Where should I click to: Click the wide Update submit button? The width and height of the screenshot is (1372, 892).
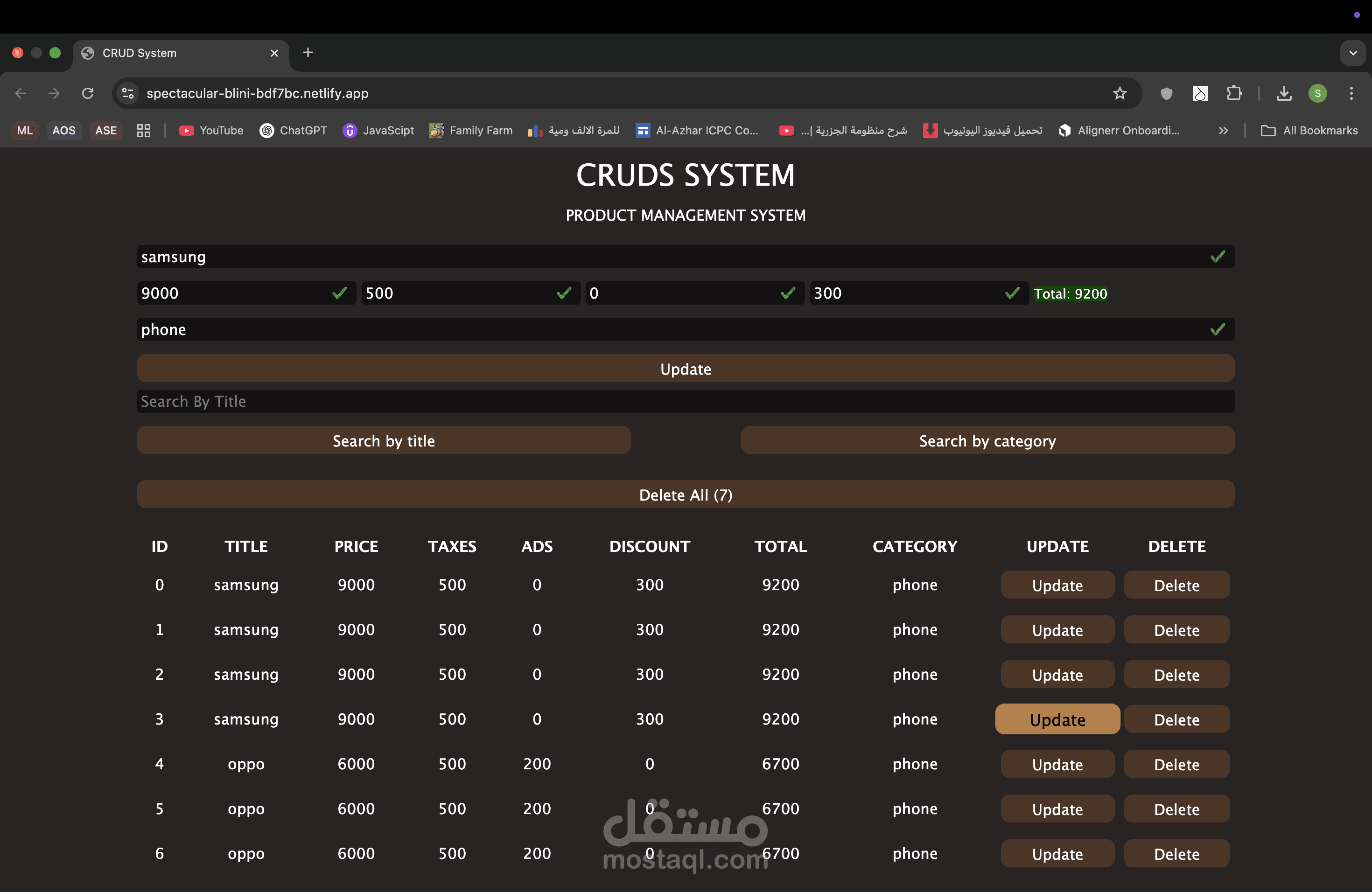(x=686, y=369)
